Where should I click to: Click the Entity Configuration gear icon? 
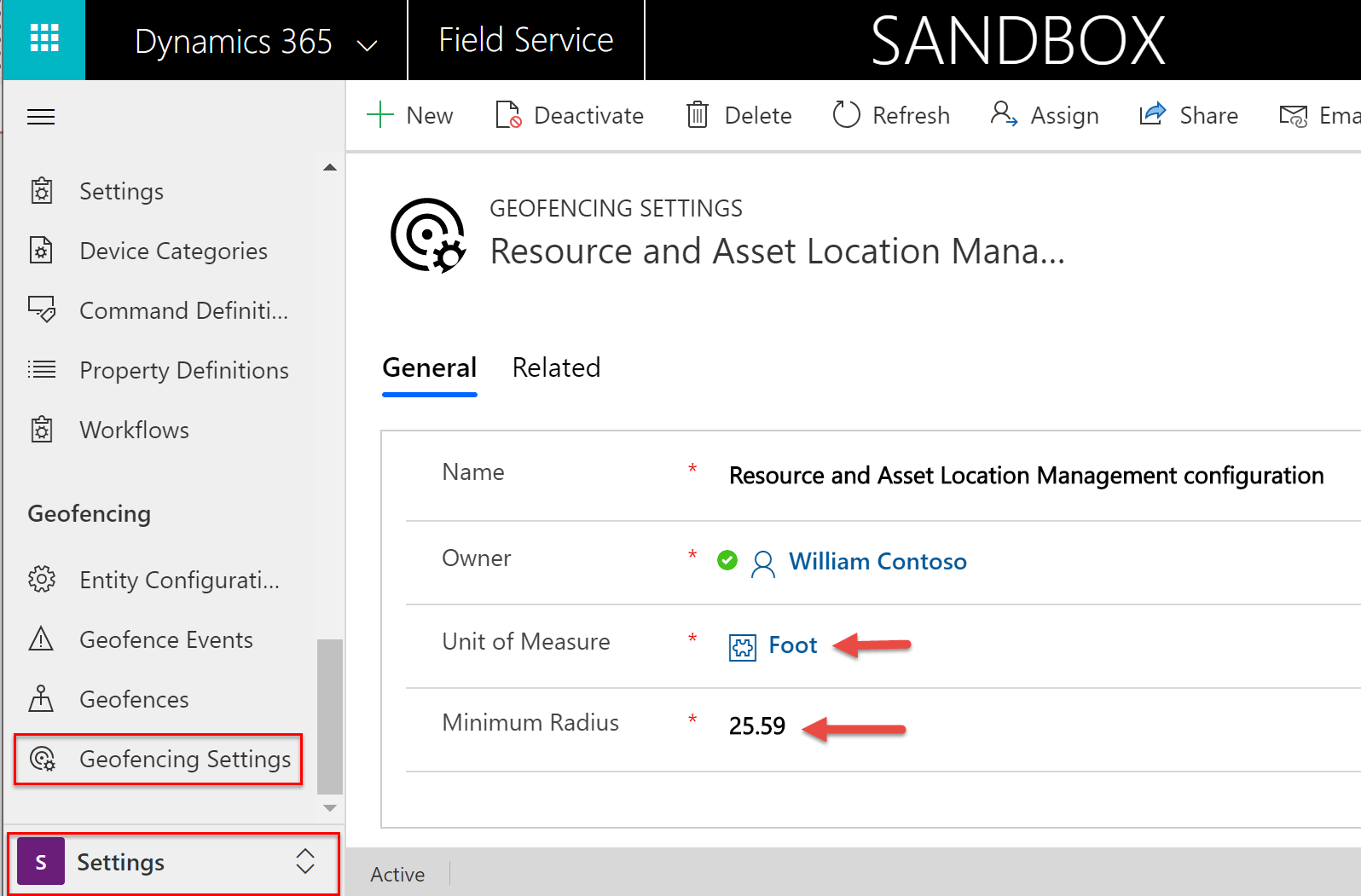coord(42,580)
